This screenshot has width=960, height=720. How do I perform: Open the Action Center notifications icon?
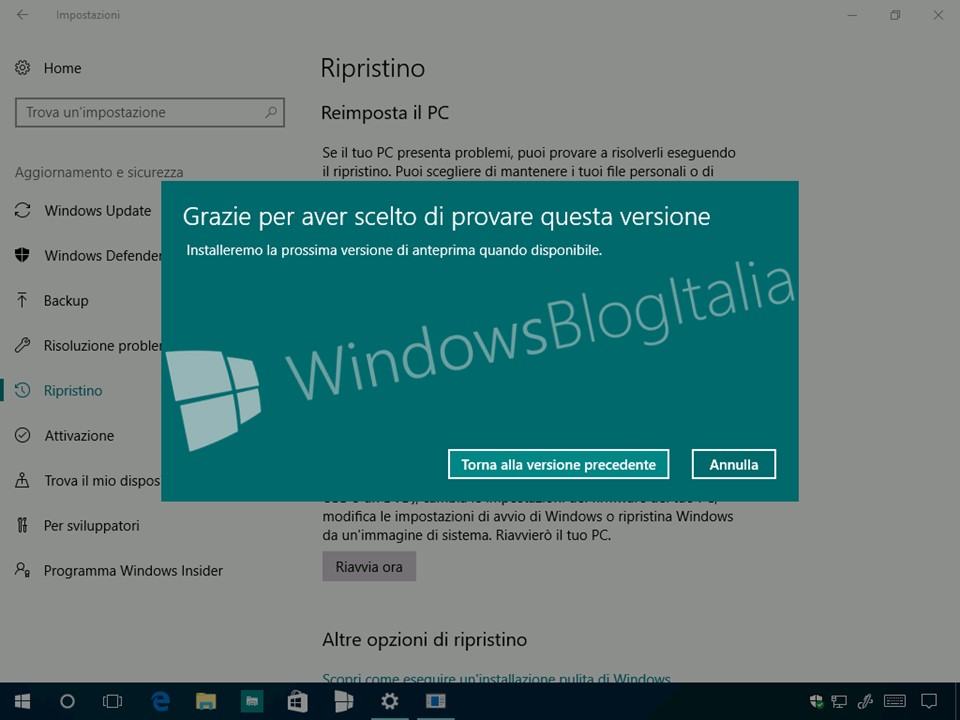(929, 701)
